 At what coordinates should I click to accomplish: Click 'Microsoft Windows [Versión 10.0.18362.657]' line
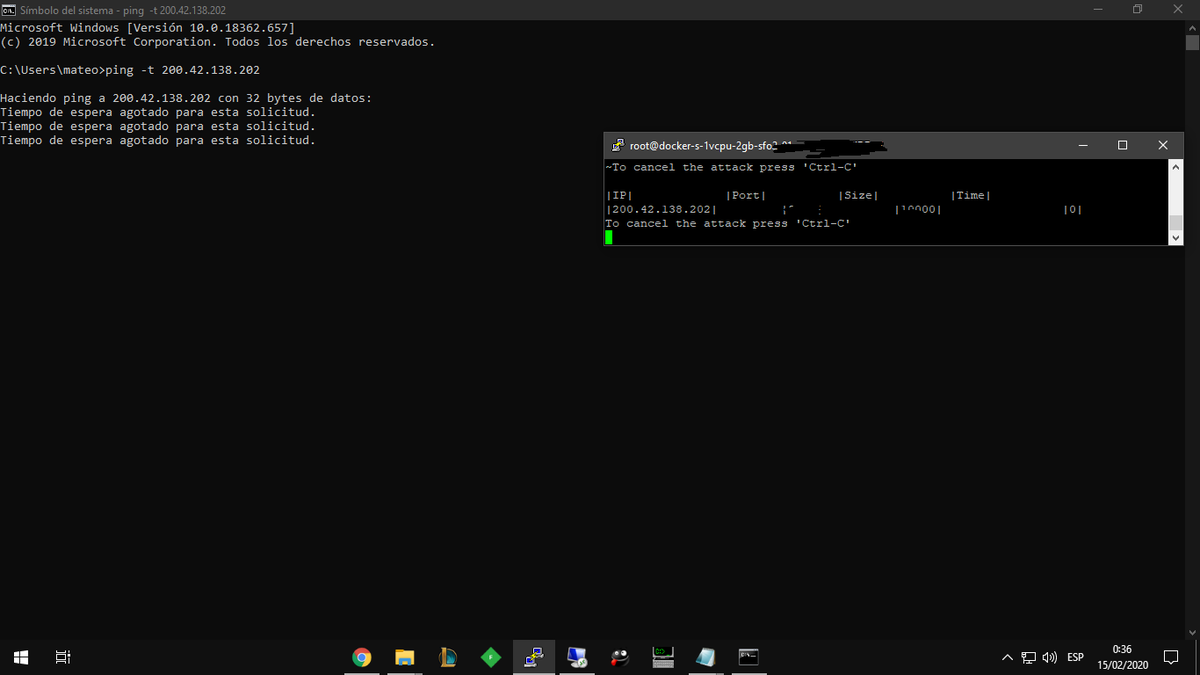click(x=147, y=28)
